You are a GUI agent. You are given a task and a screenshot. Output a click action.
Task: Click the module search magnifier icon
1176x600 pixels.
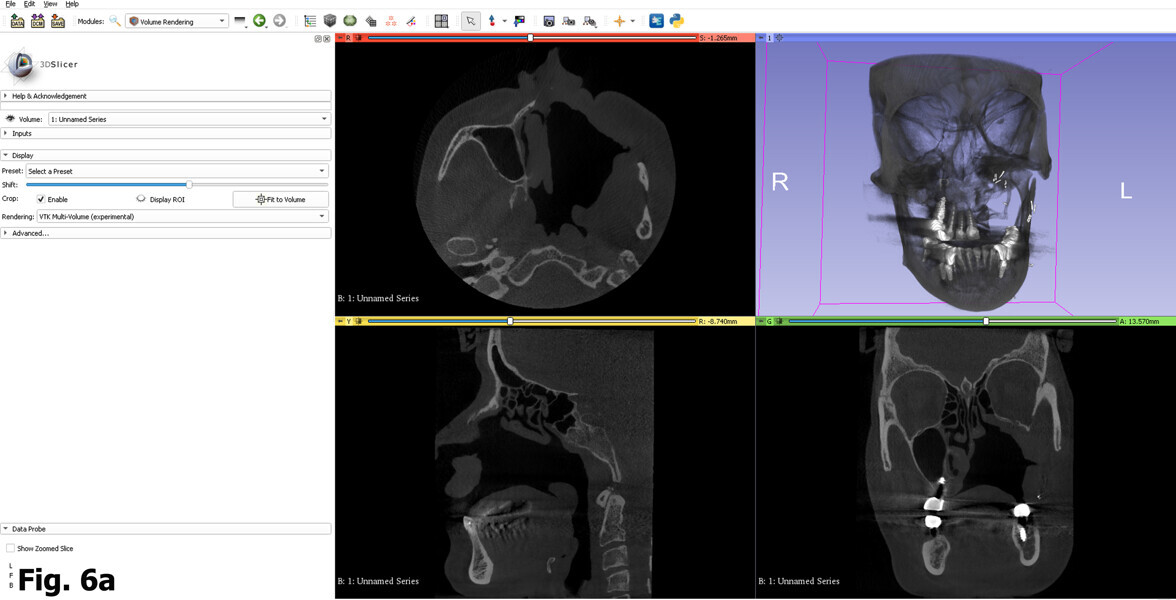click(115, 21)
